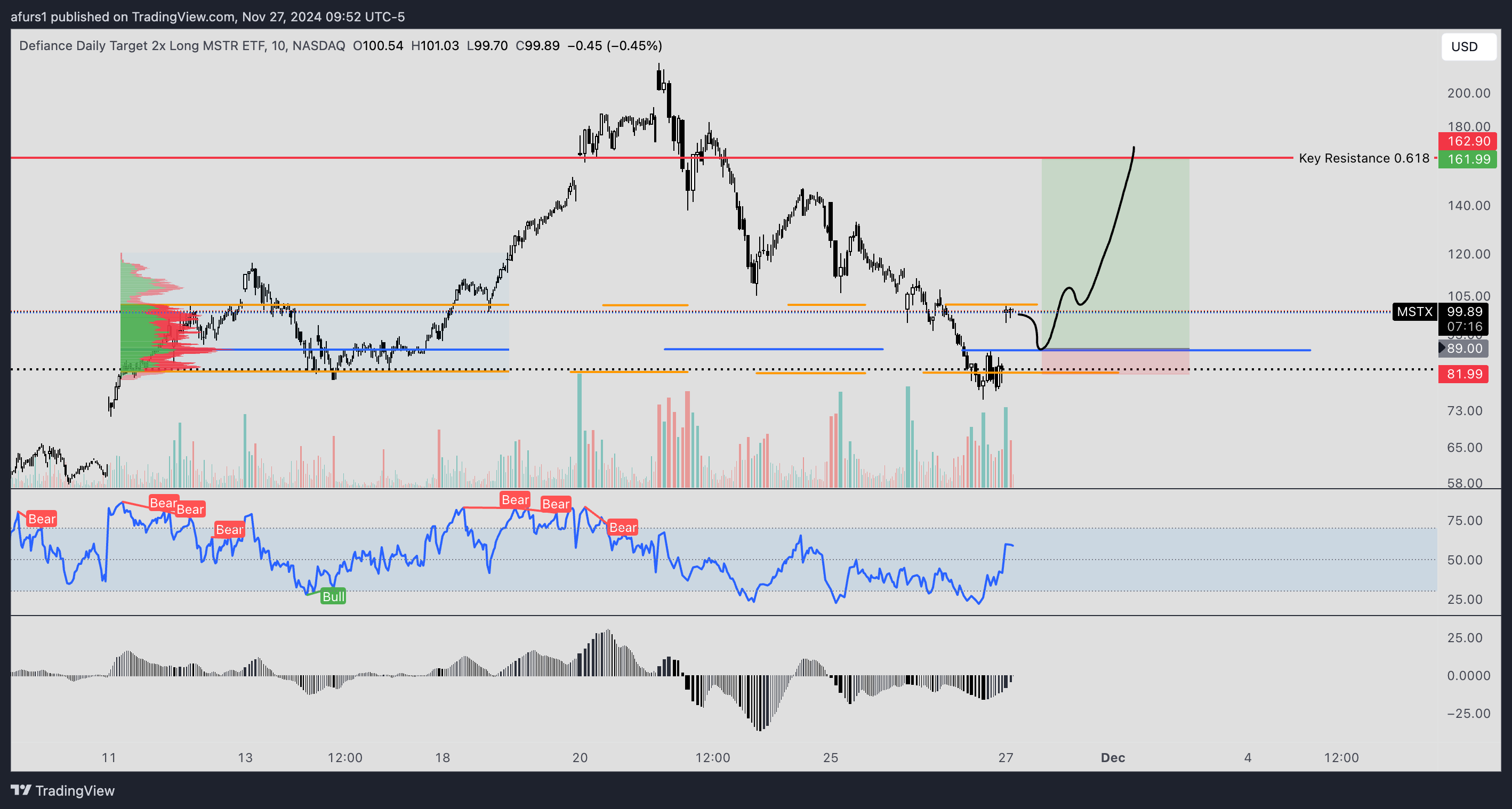Screen dimensions: 1512x809
Task: Click the green 161.99 target price label
Action: pyautogui.click(x=1467, y=159)
